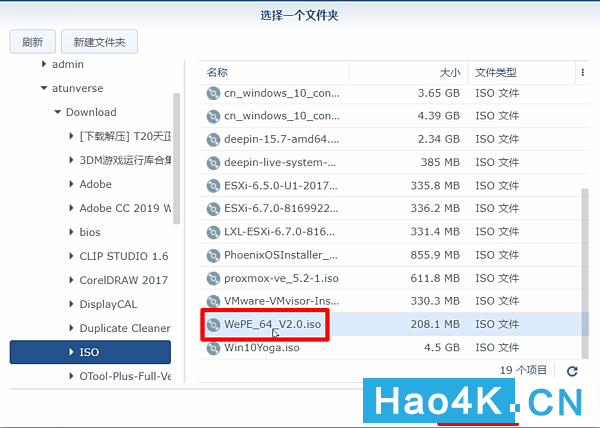
Task: Expand the bios folder arrow
Action: tap(71, 232)
